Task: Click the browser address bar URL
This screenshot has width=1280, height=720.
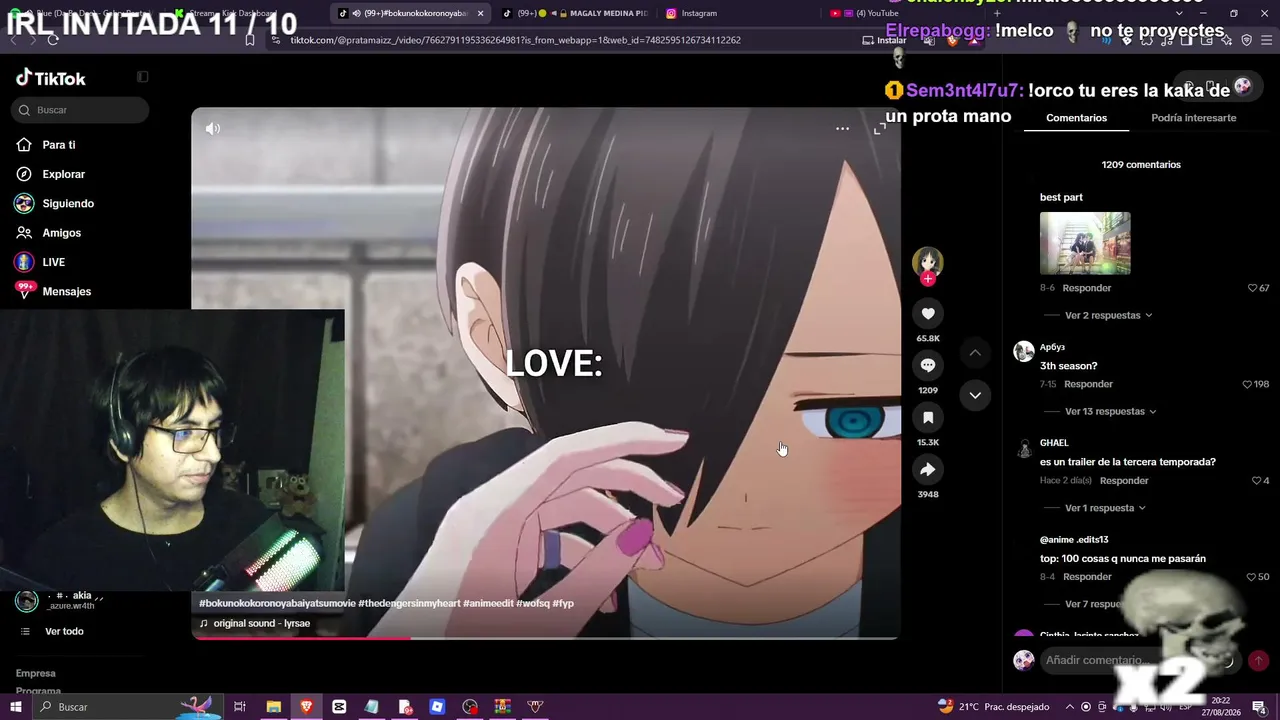Action: pos(515,40)
